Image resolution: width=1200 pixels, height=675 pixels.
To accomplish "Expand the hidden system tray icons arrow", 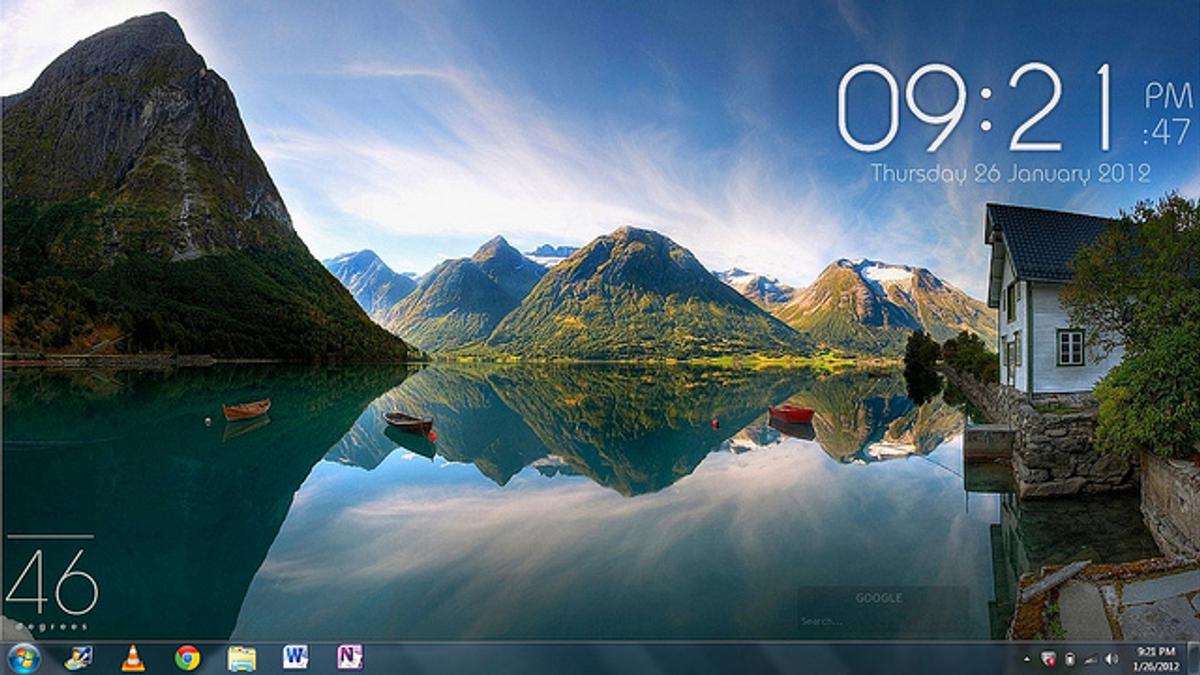I will point(1027,659).
